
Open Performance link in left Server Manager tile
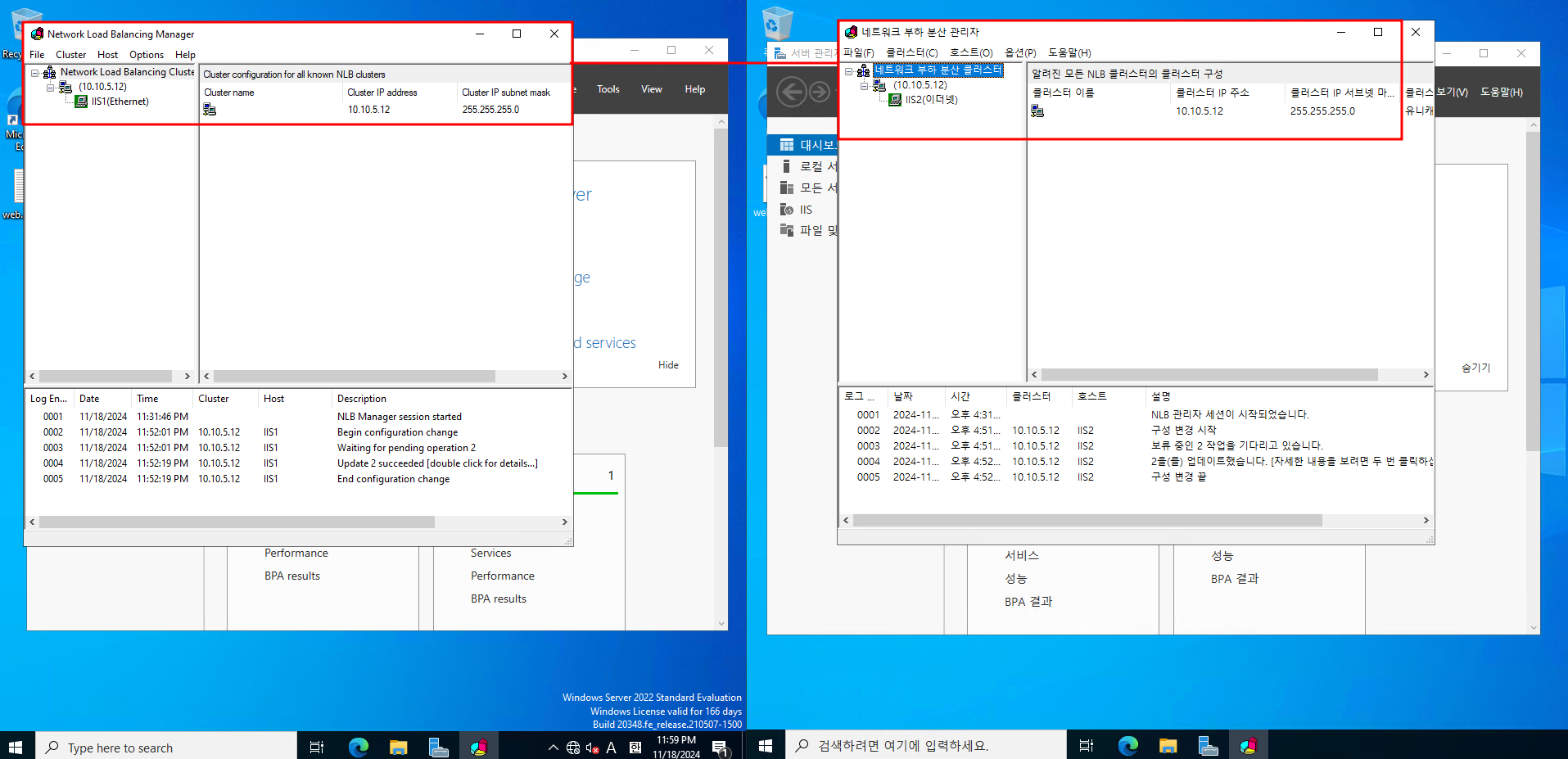point(296,553)
